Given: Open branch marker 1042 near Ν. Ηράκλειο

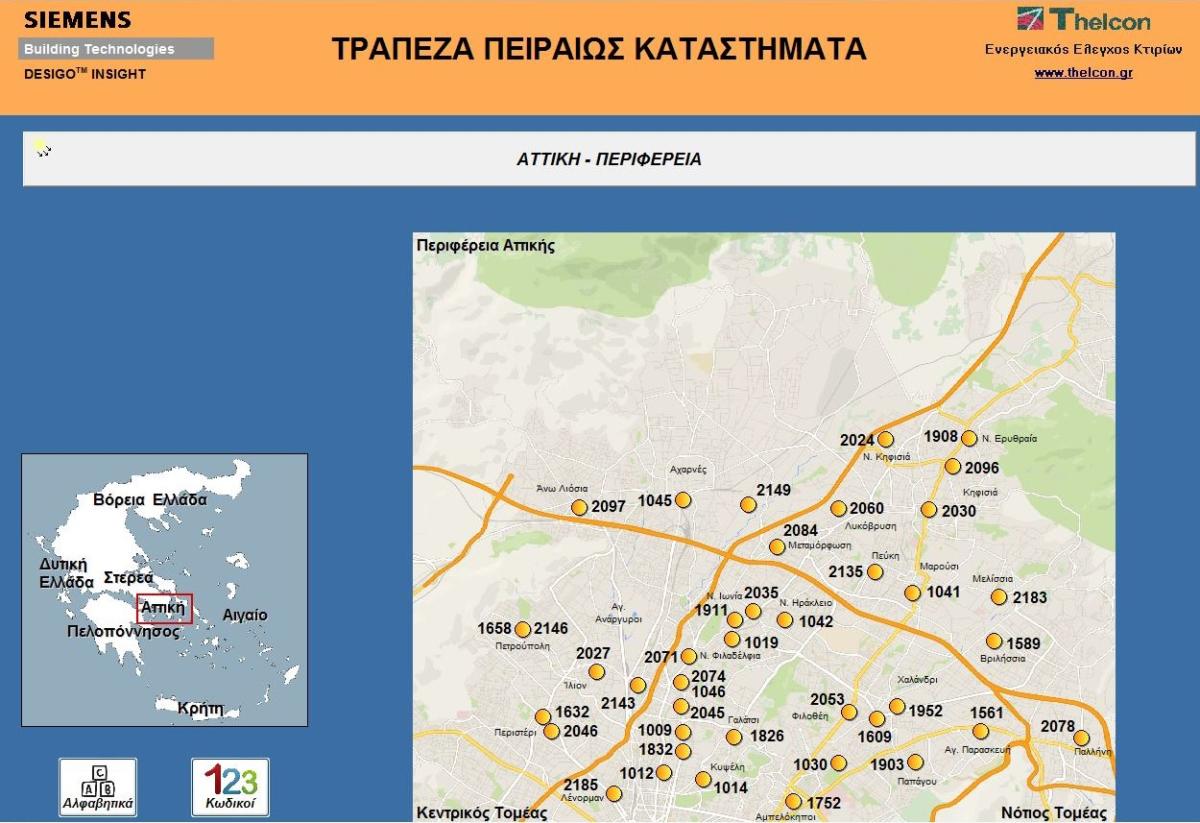Looking at the screenshot, I should pos(784,620).
